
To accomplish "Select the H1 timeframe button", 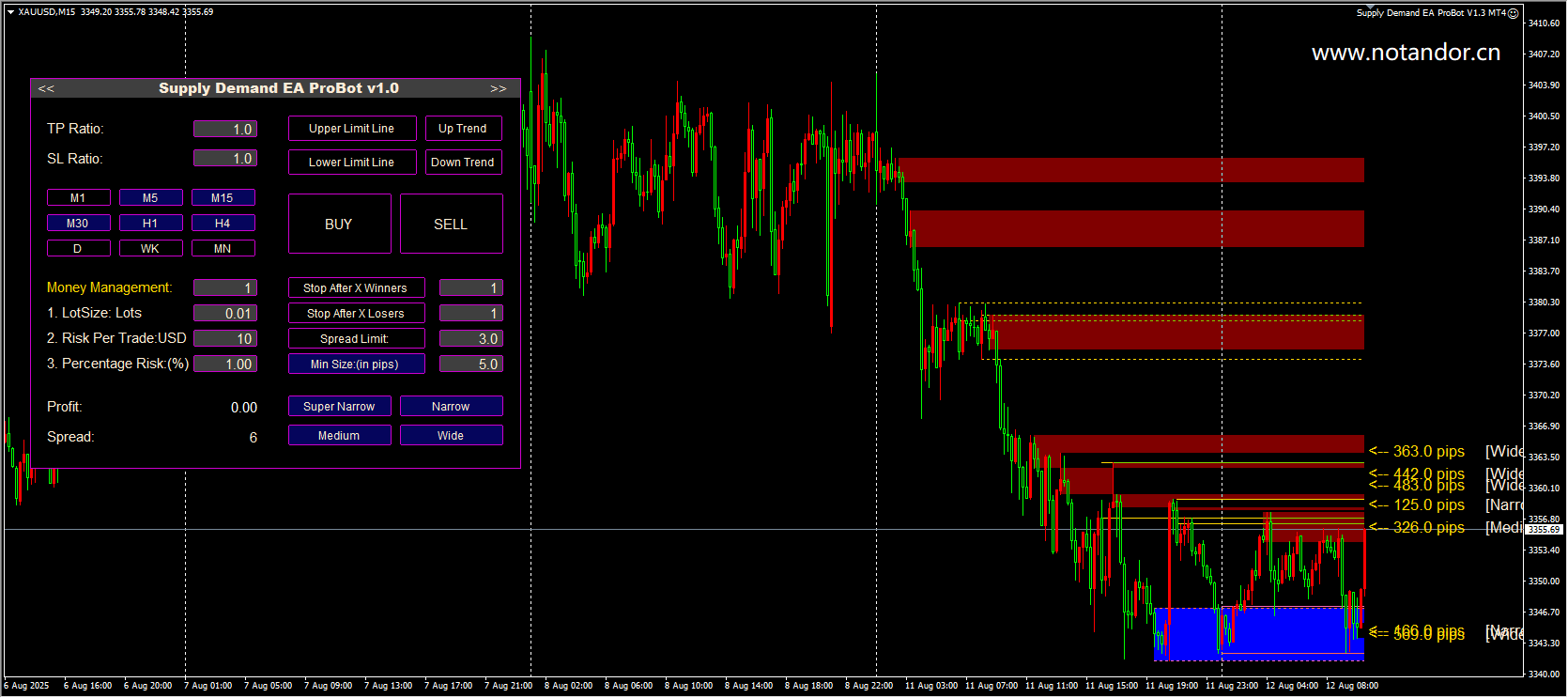I will (150, 224).
